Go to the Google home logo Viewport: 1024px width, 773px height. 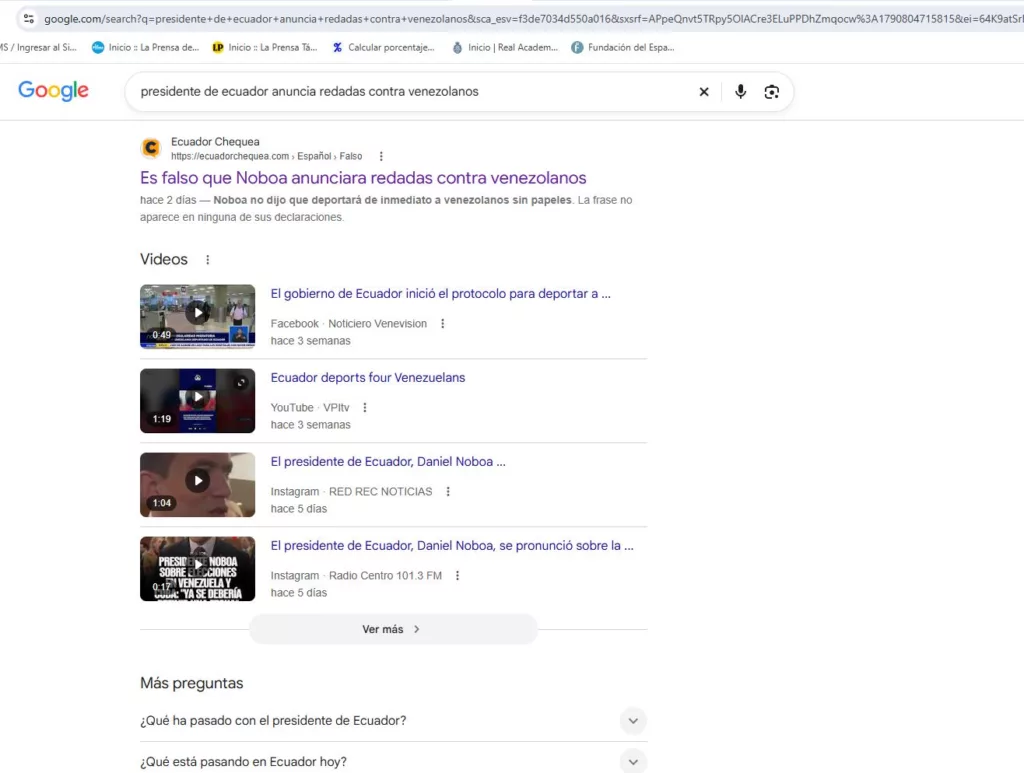(x=53, y=91)
